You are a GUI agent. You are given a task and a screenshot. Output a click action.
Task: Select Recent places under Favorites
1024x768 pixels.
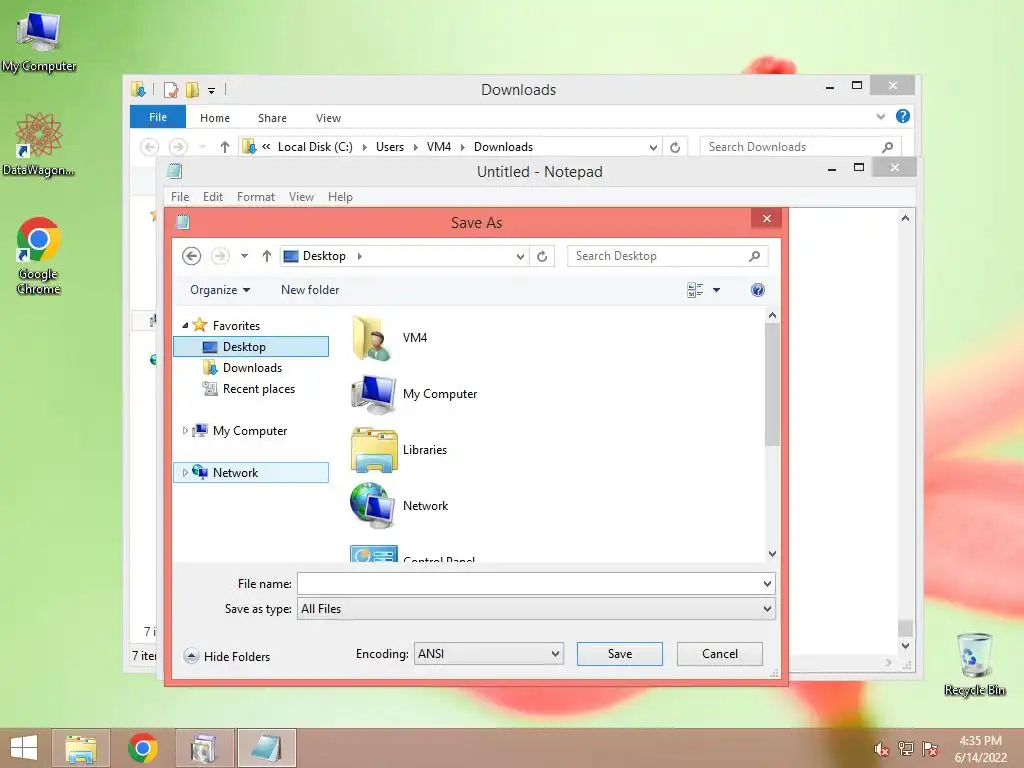pyautogui.click(x=251, y=389)
